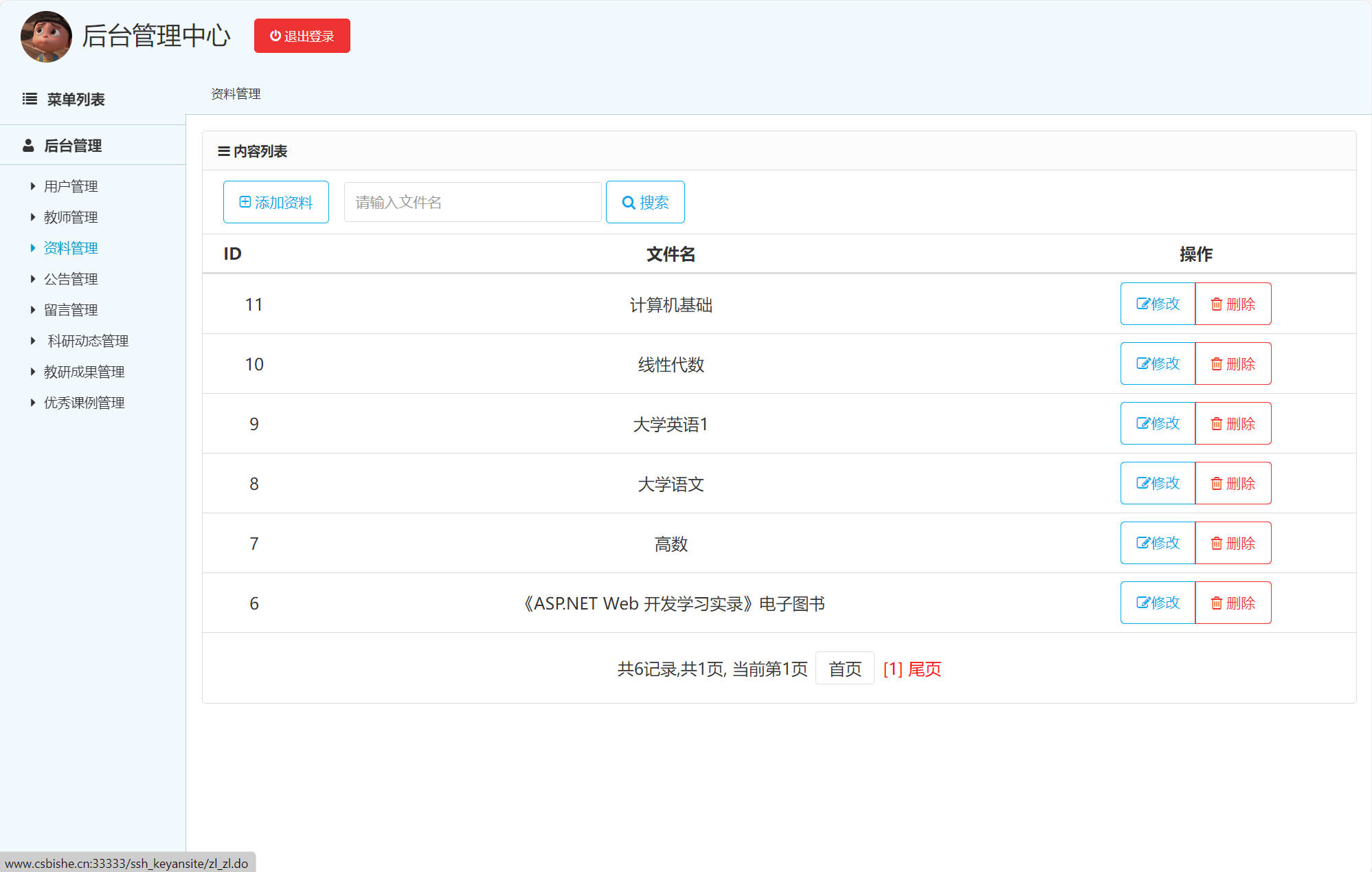Click the plus icon on 添加资料 button
1372x872 pixels.
click(244, 201)
